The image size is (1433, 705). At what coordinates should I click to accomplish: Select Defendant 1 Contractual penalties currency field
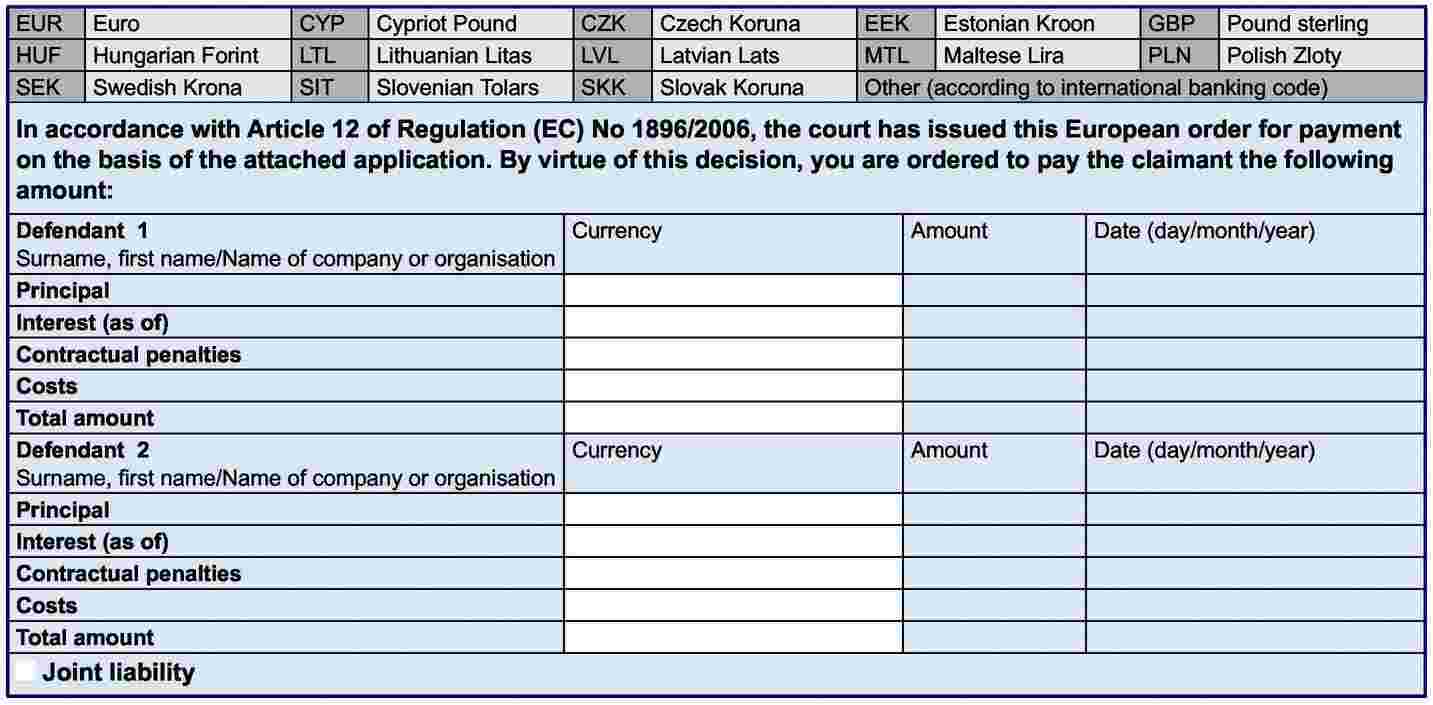[x=733, y=355]
